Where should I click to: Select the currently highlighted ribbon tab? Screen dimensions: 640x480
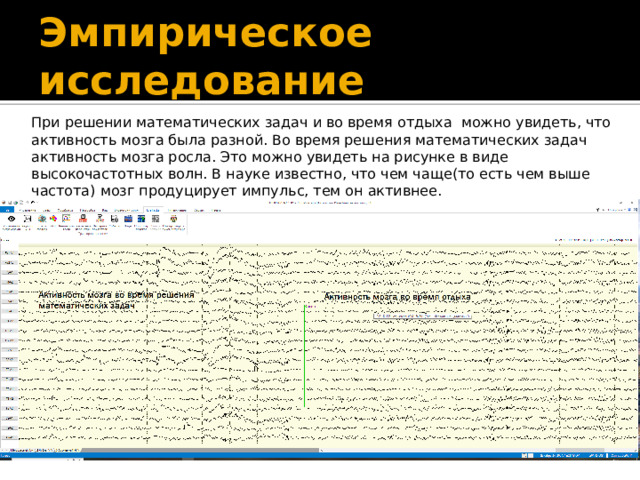click(x=153, y=210)
